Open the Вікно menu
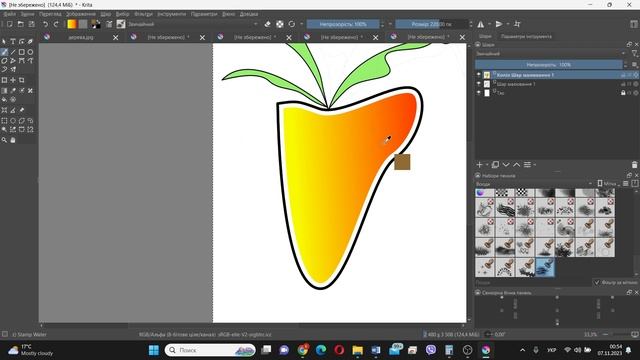This screenshot has width=640, height=360. click(x=229, y=14)
